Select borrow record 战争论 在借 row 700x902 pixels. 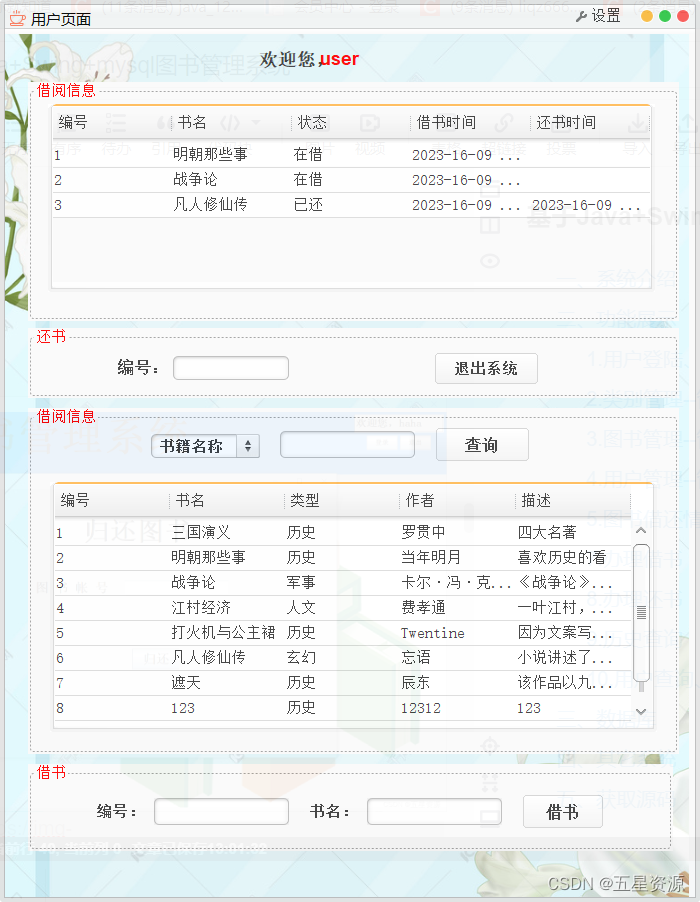coord(351,180)
